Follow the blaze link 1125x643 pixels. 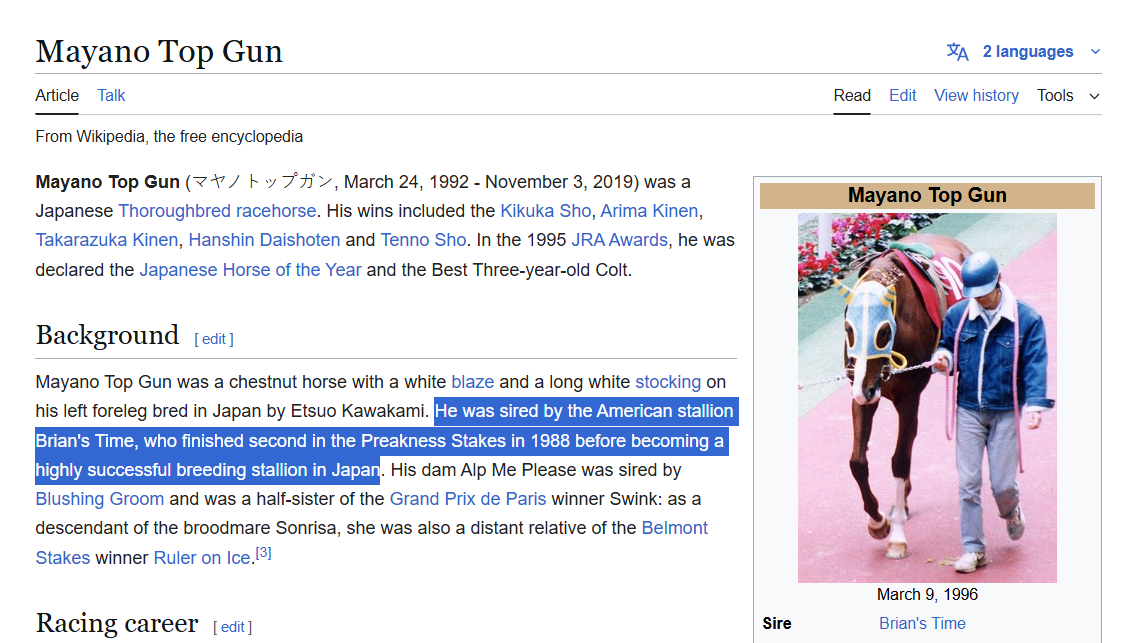point(472,382)
